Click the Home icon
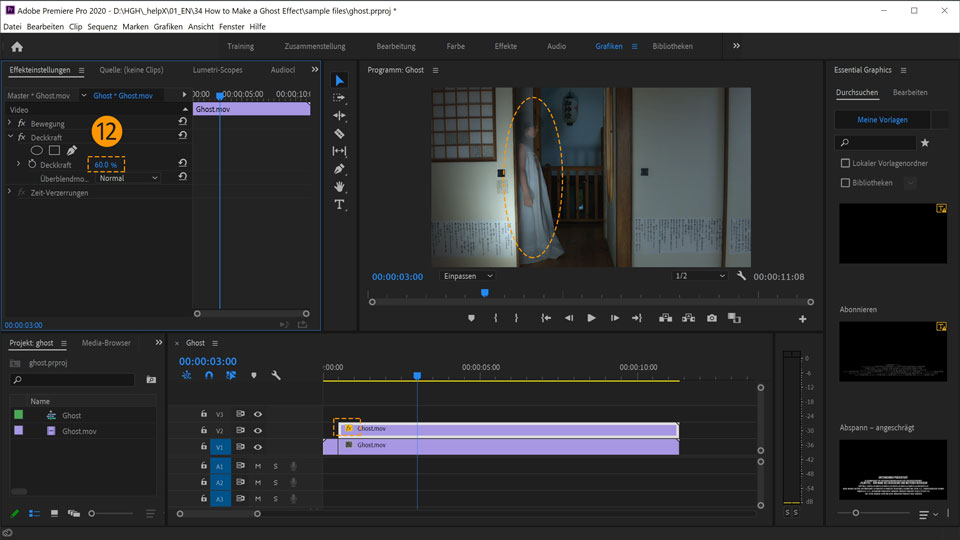 coord(17,46)
